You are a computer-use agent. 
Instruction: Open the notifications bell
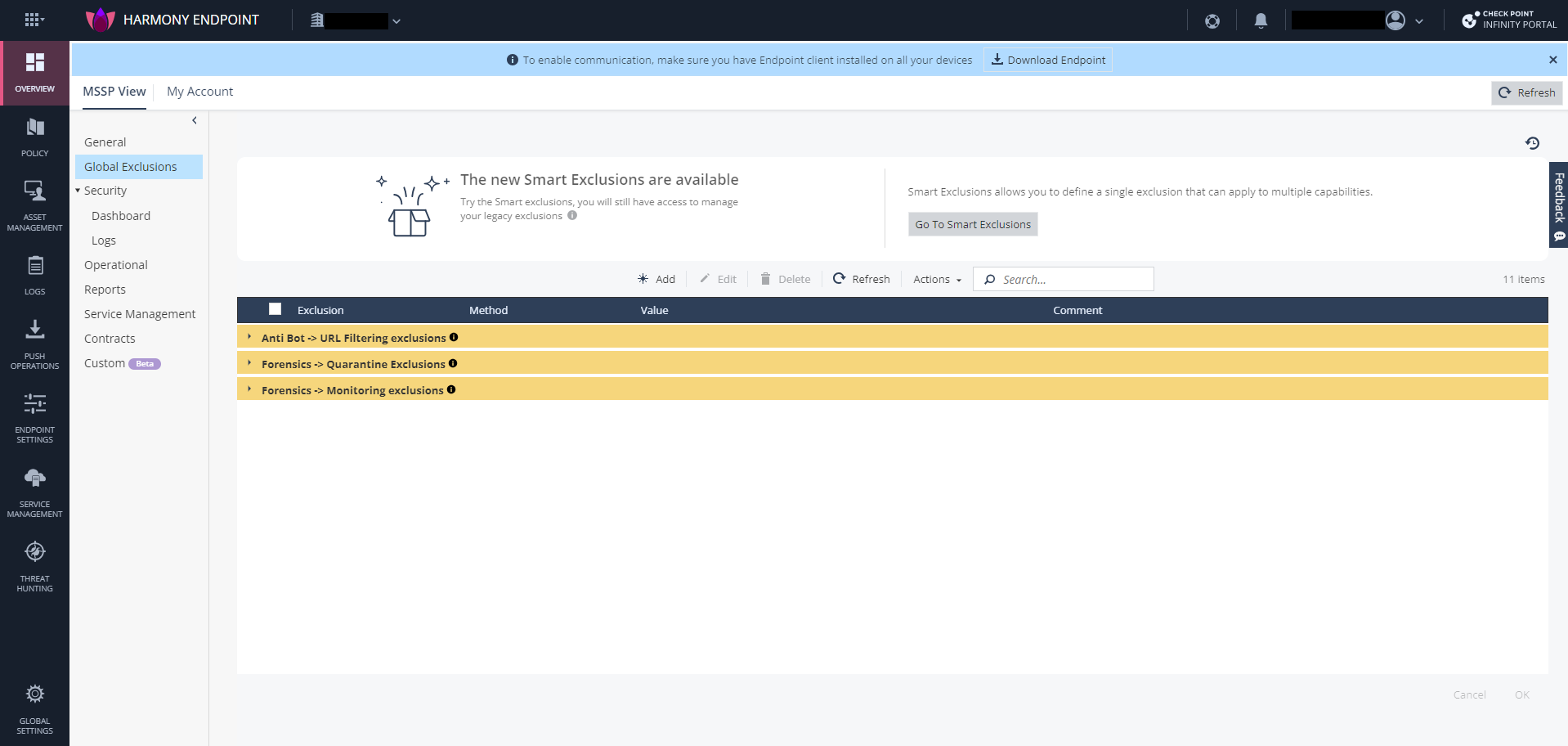[x=1261, y=20]
